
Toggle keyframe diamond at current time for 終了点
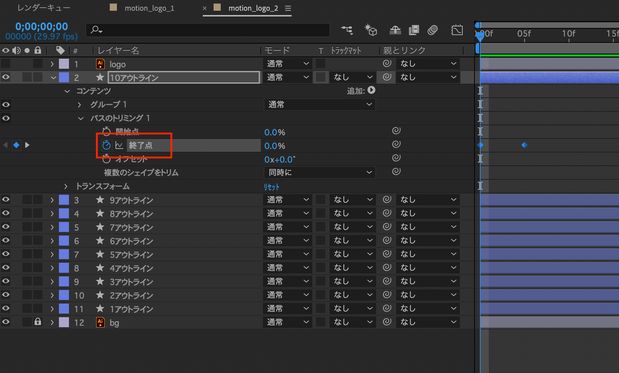point(16,145)
